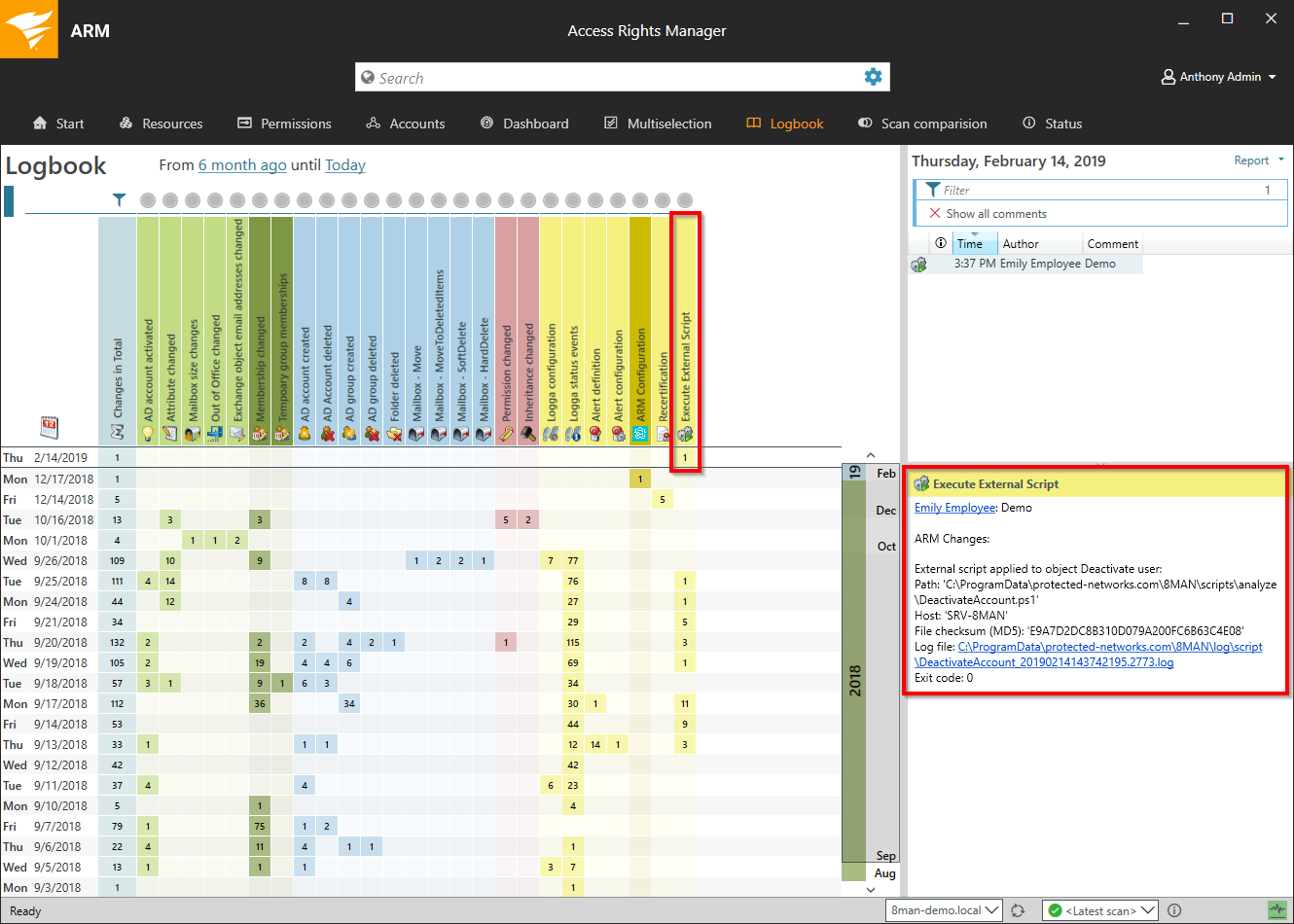
Task: Open the Anthony Admin user dropdown
Action: (1218, 77)
